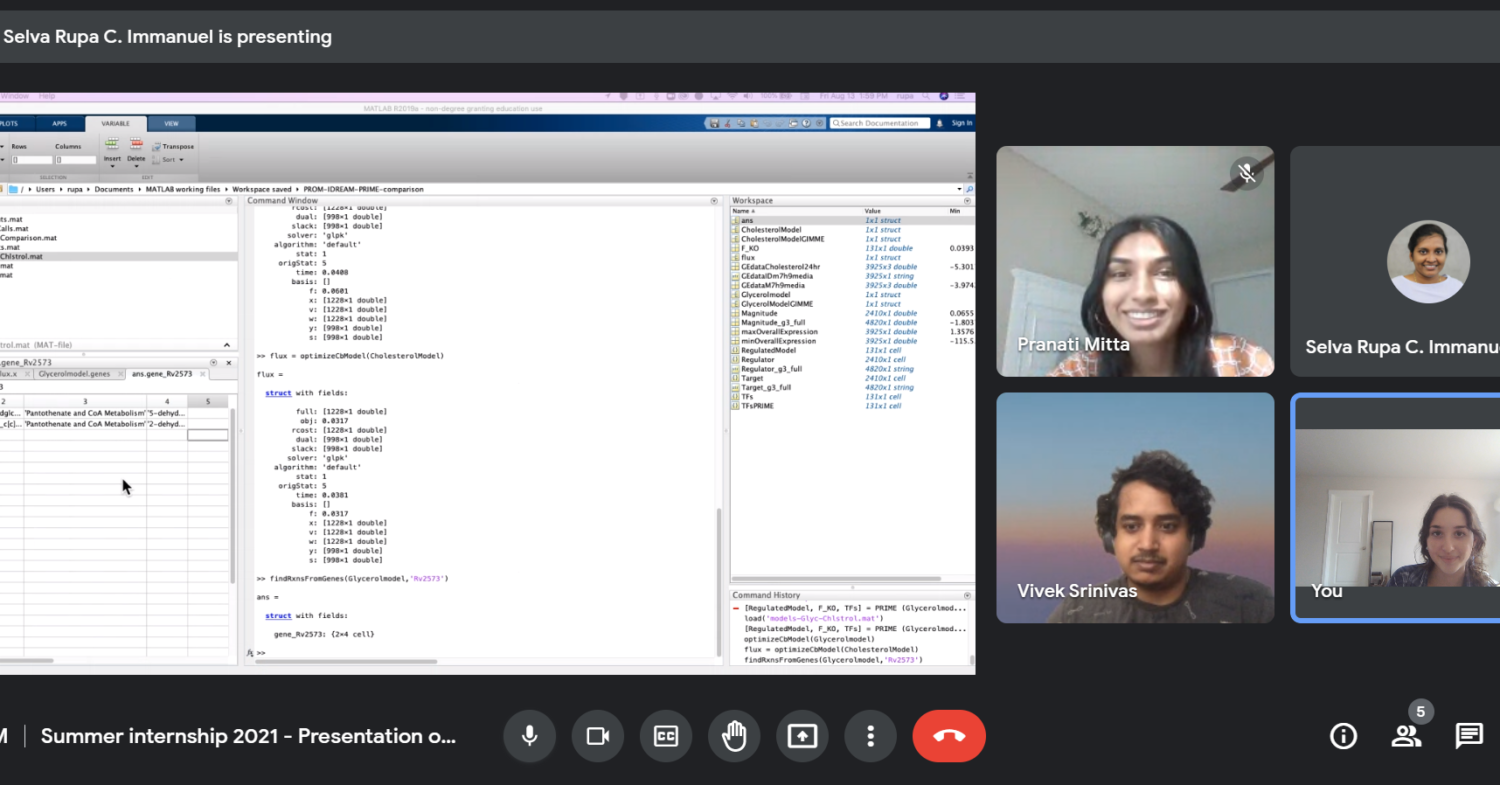
Task: Open the chat panel
Action: (x=1469, y=737)
